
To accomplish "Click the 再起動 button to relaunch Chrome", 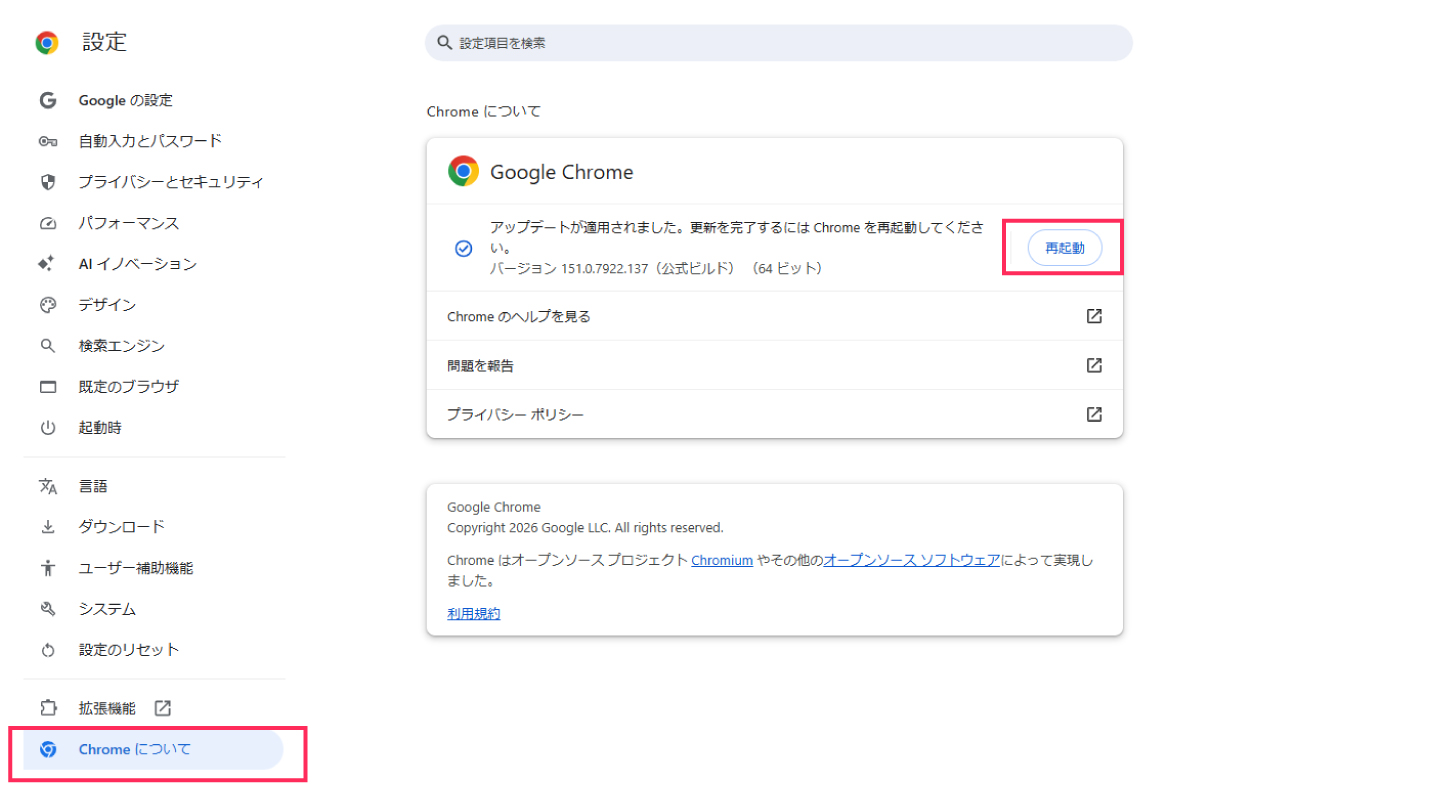I will (x=1065, y=248).
